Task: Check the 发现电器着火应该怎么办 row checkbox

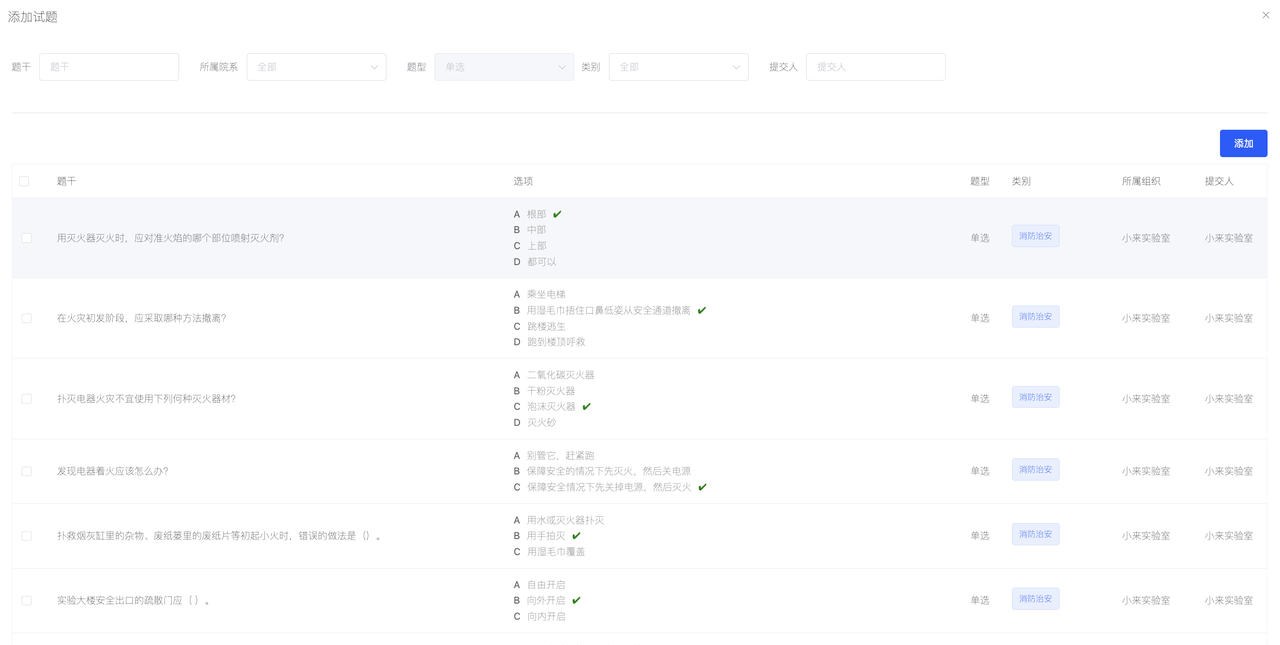Action: 26,471
